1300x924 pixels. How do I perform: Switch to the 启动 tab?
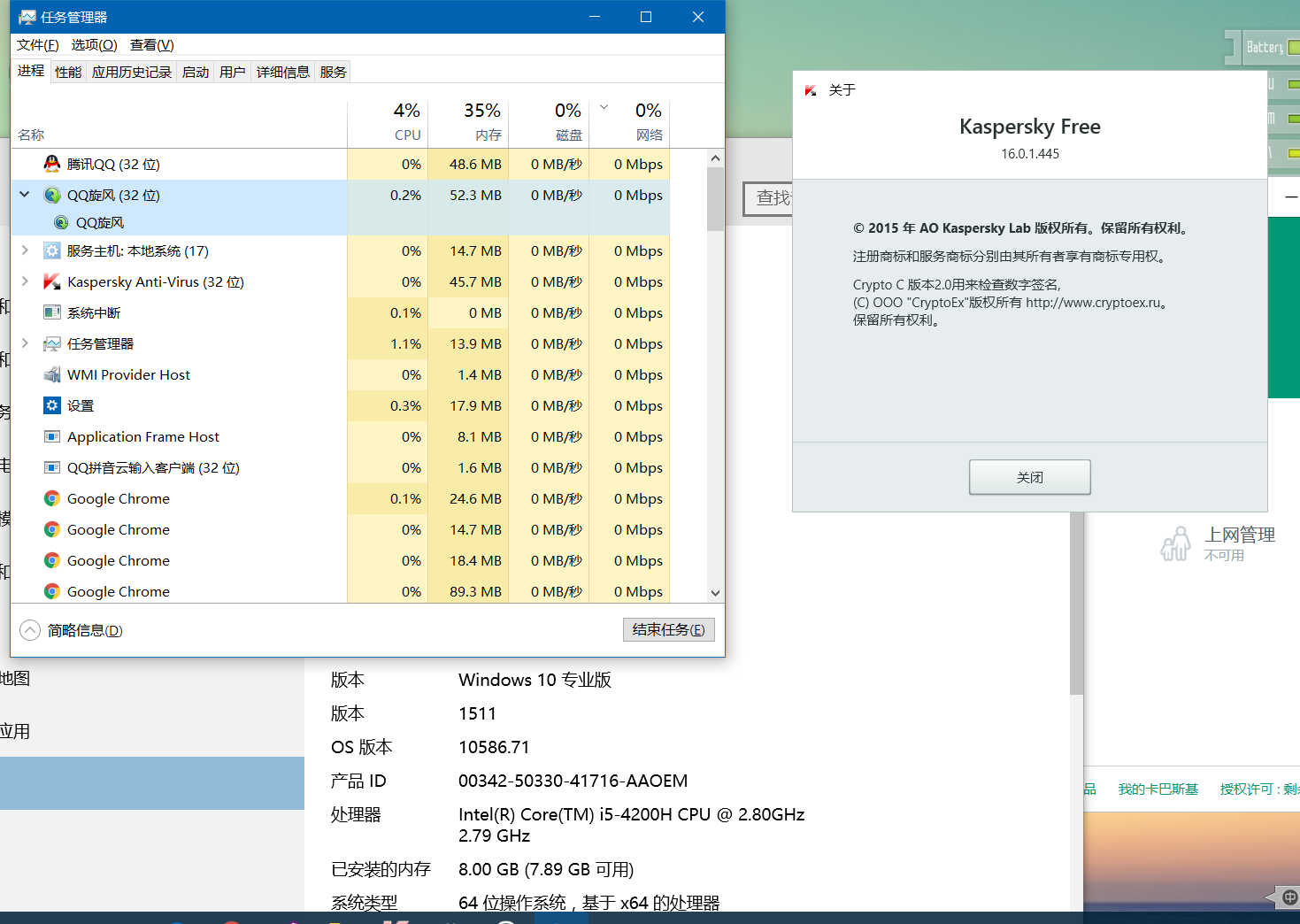click(196, 72)
